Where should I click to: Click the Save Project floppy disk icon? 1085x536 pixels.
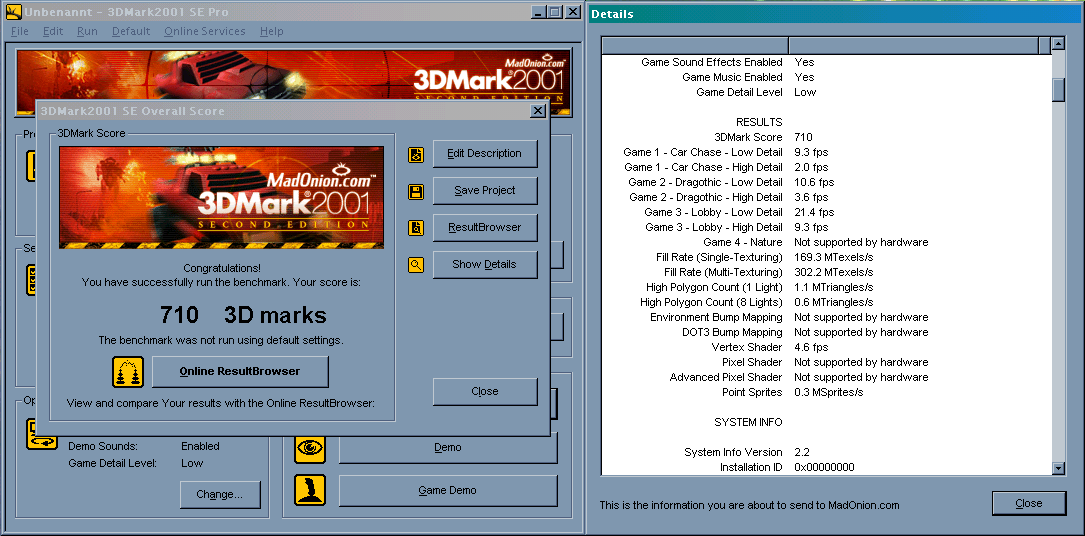click(x=416, y=191)
